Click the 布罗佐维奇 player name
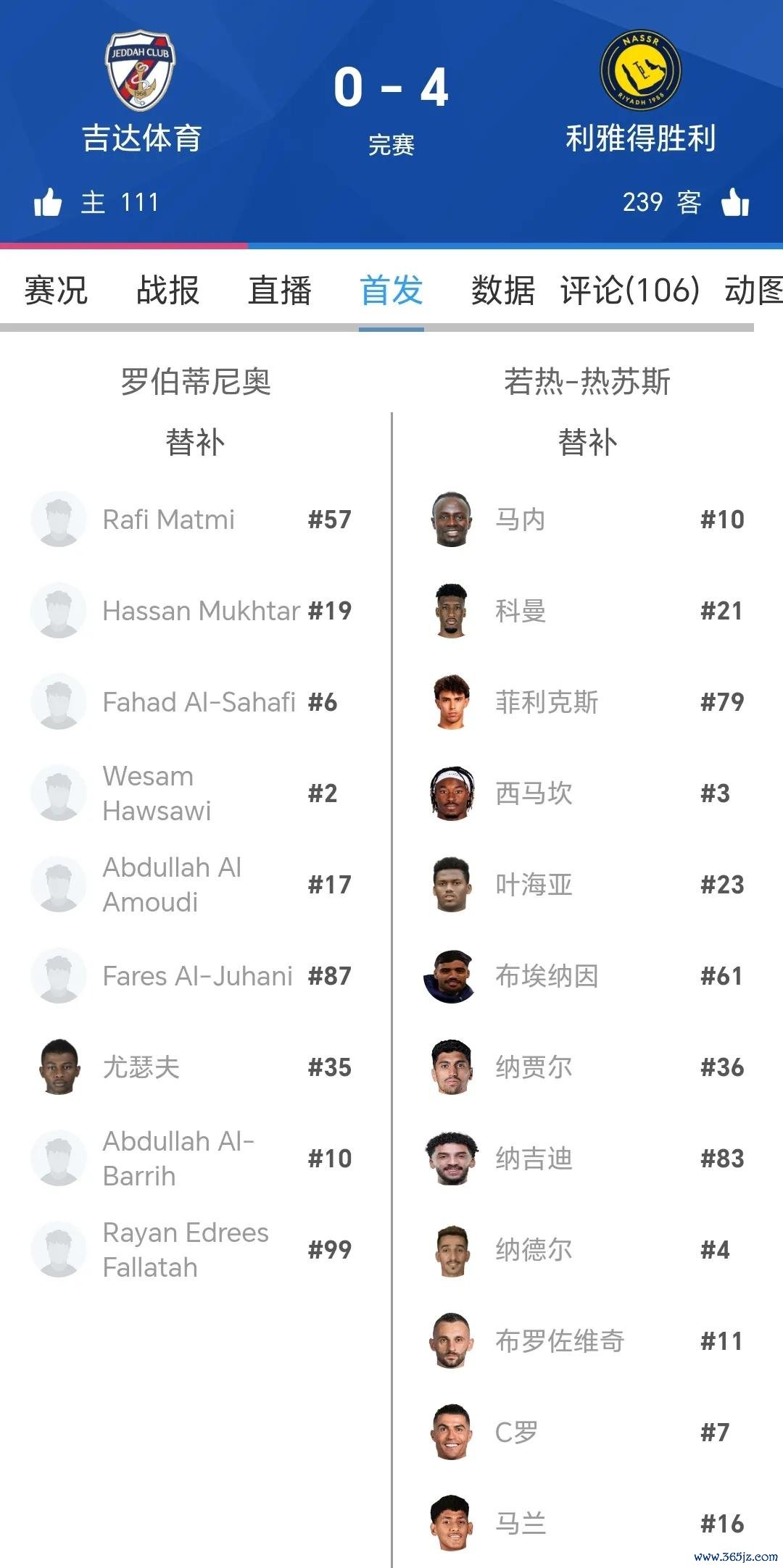The width and height of the screenshot is (783, 1568). tap(560, 1341)
